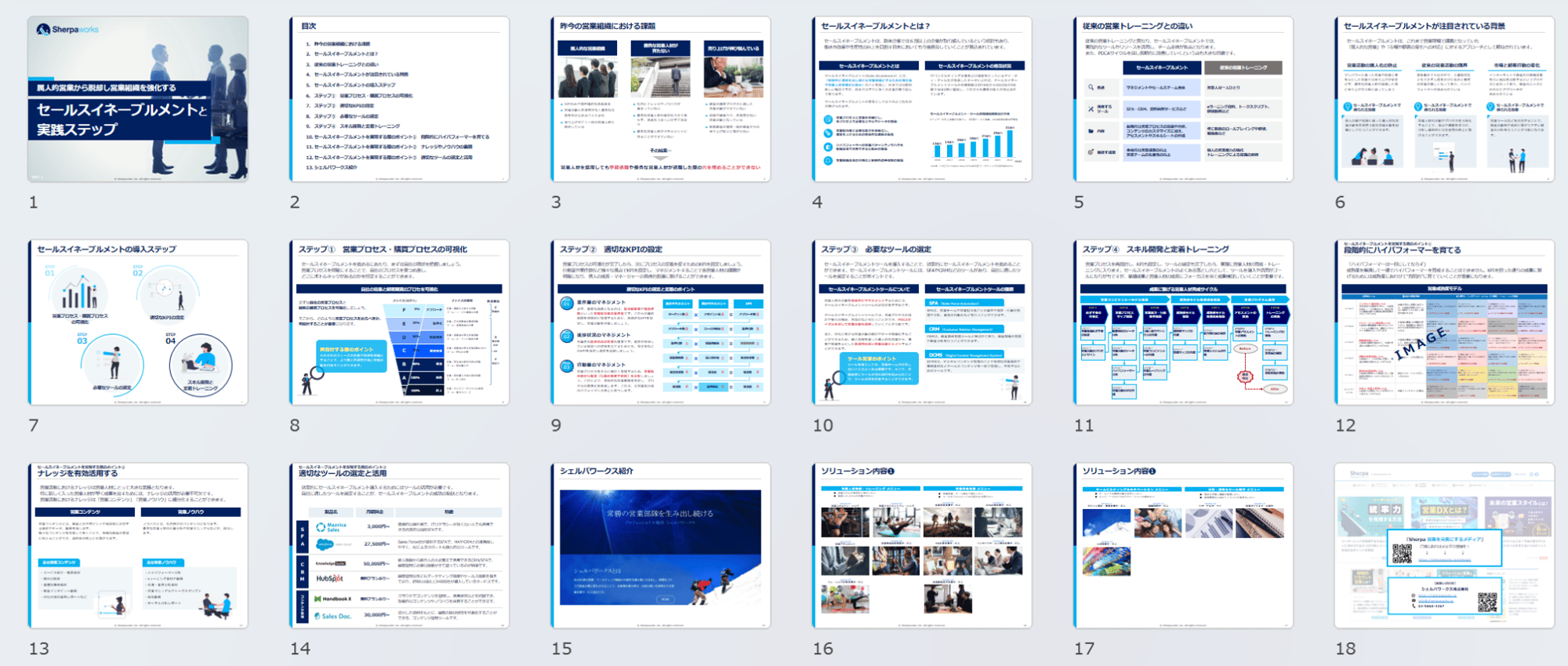Viewport: 1568px width, 666px height.
Task: Select slide 10 ステップ③ 必要なツールの選定
Action: [x=922, y=322]
